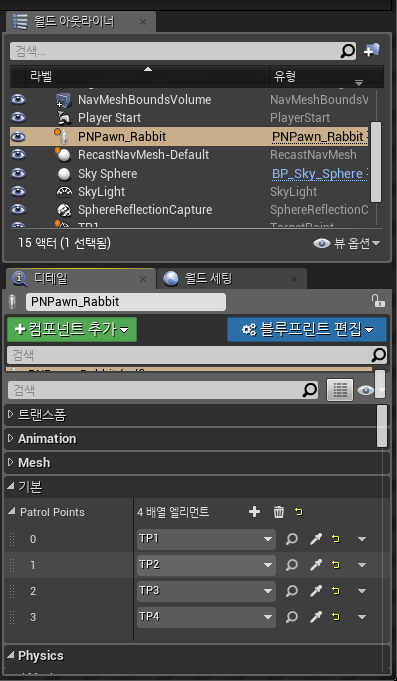Switch to 디테일 tab
The width and height of the screenshot is (397, 681).
[81, 279]
